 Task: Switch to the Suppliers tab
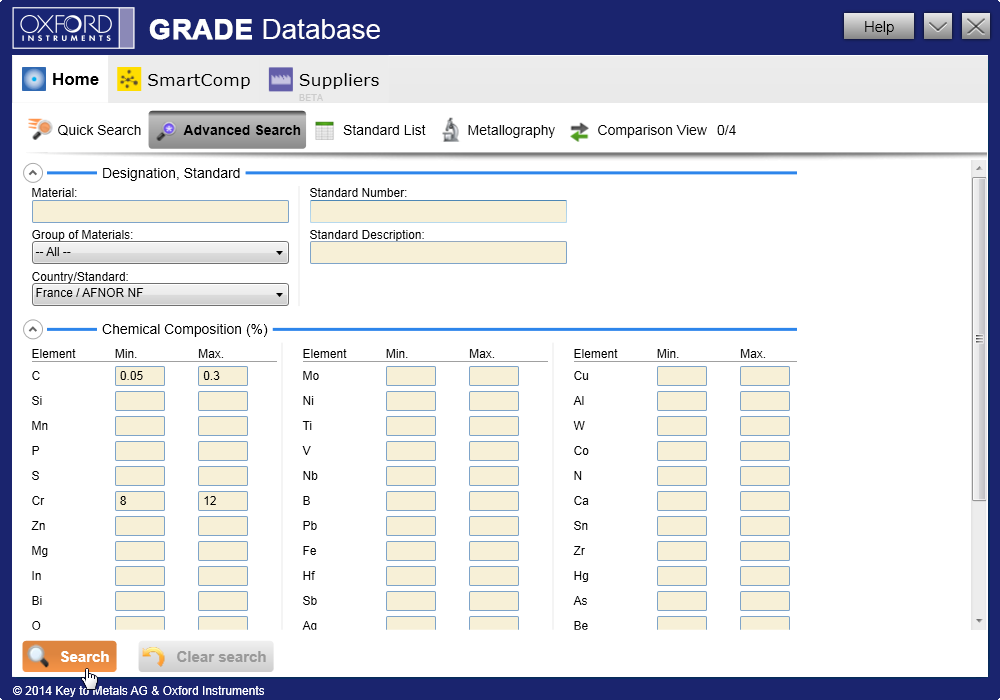(x=324, y=79)
